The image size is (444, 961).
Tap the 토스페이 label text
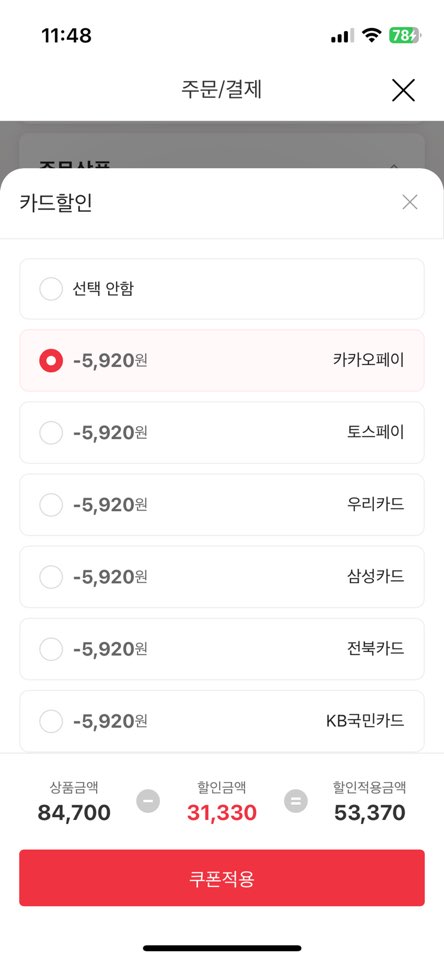point(375,432)
